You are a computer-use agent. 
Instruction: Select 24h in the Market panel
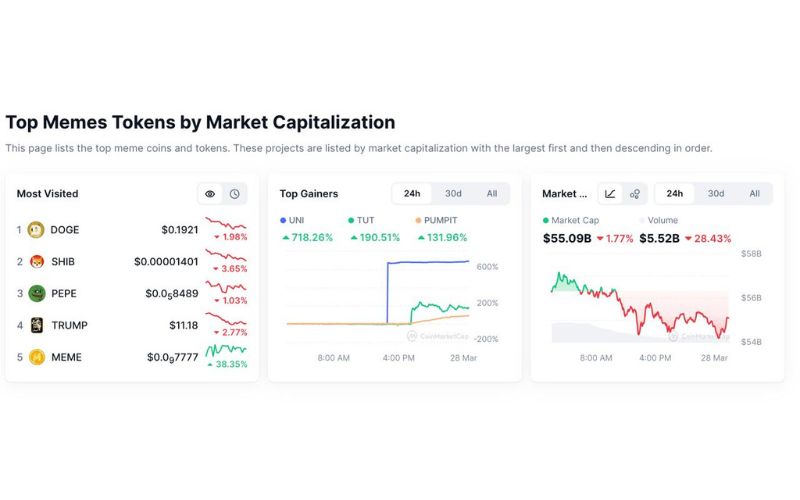(675, 194)
